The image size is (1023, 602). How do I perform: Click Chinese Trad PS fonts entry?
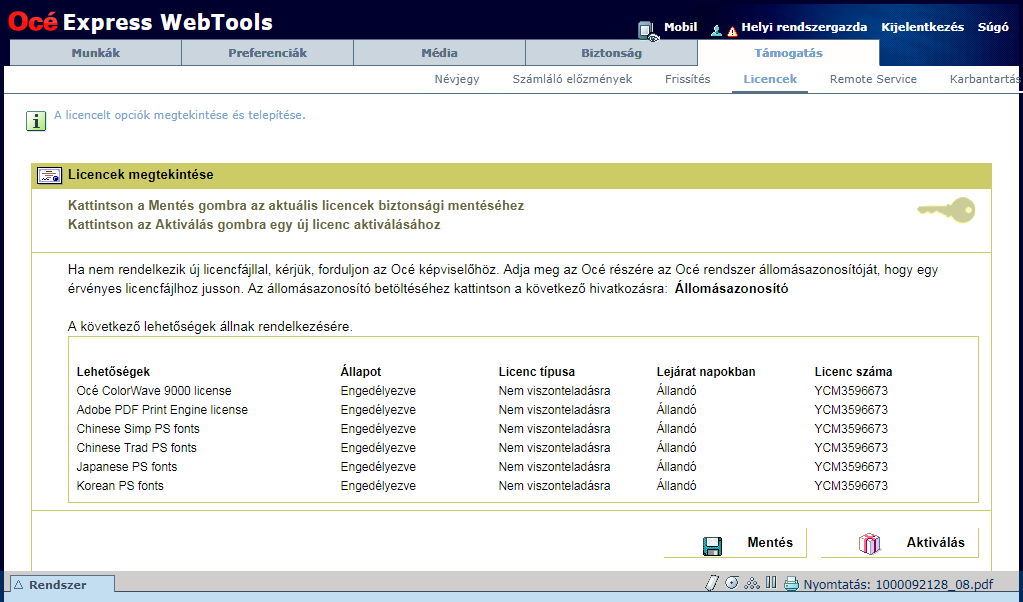136,447
